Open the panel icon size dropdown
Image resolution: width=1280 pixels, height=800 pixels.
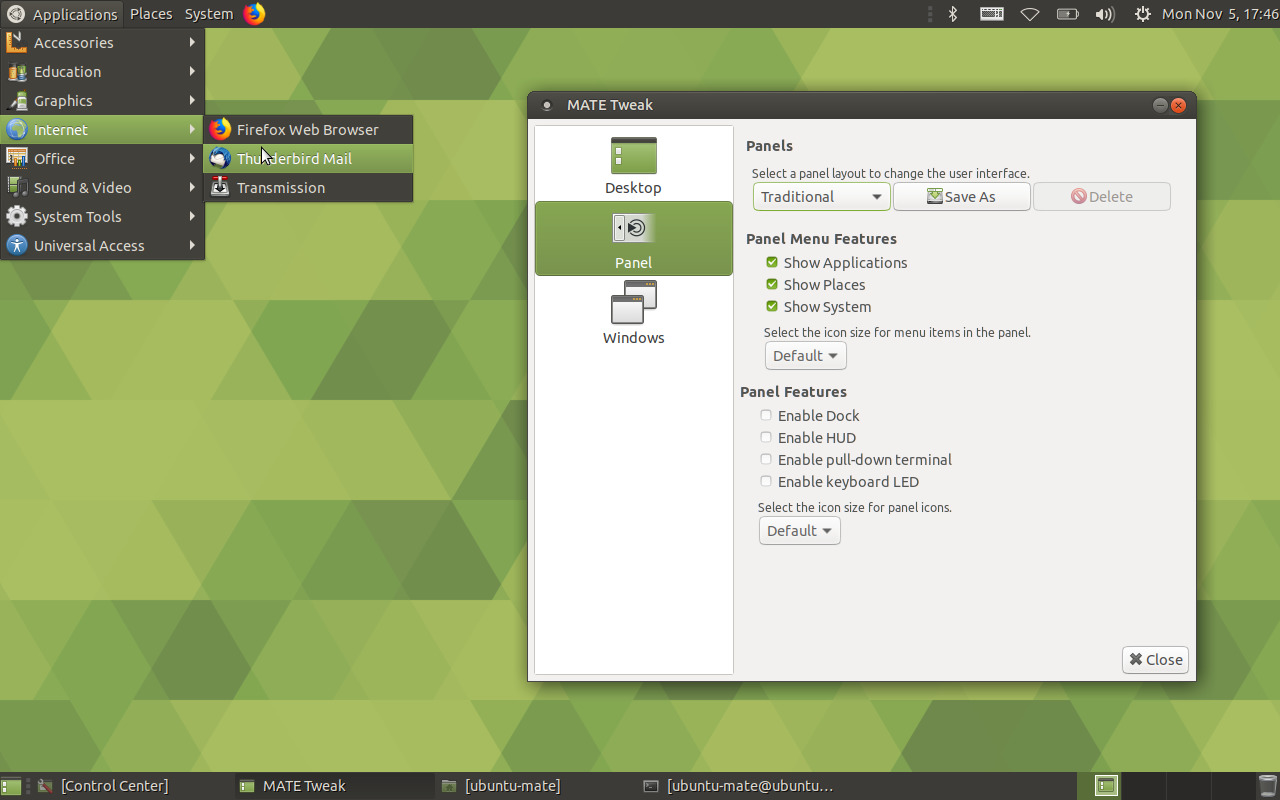(x=799, y=530)
